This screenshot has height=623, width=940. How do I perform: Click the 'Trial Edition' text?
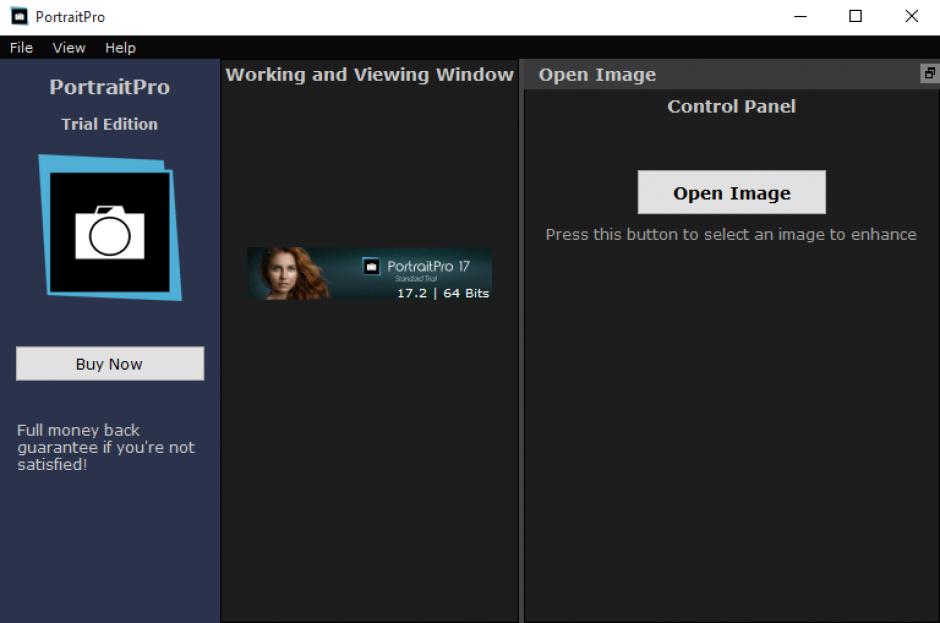coord(110,124)
